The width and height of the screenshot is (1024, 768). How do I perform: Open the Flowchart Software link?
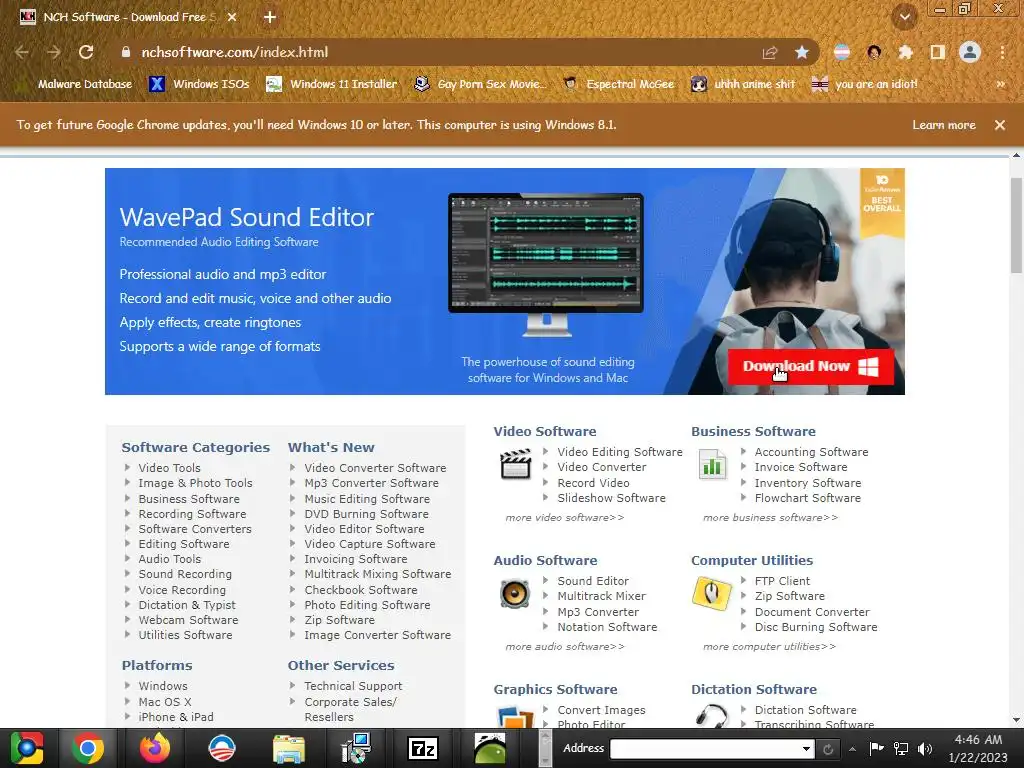[x=807, y=498]
